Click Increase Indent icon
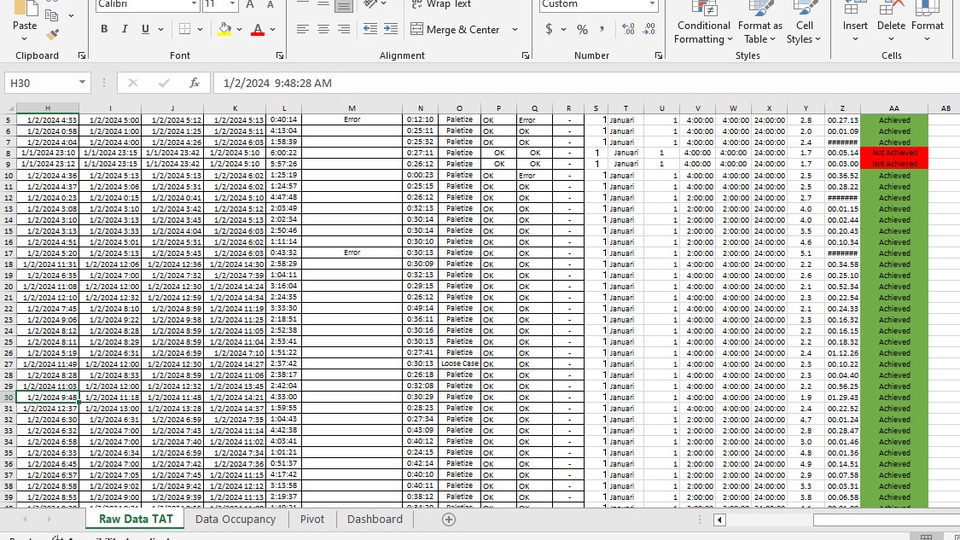Image resolution: width=960 pixels, height=540 pixels. (x=391, y=29)
